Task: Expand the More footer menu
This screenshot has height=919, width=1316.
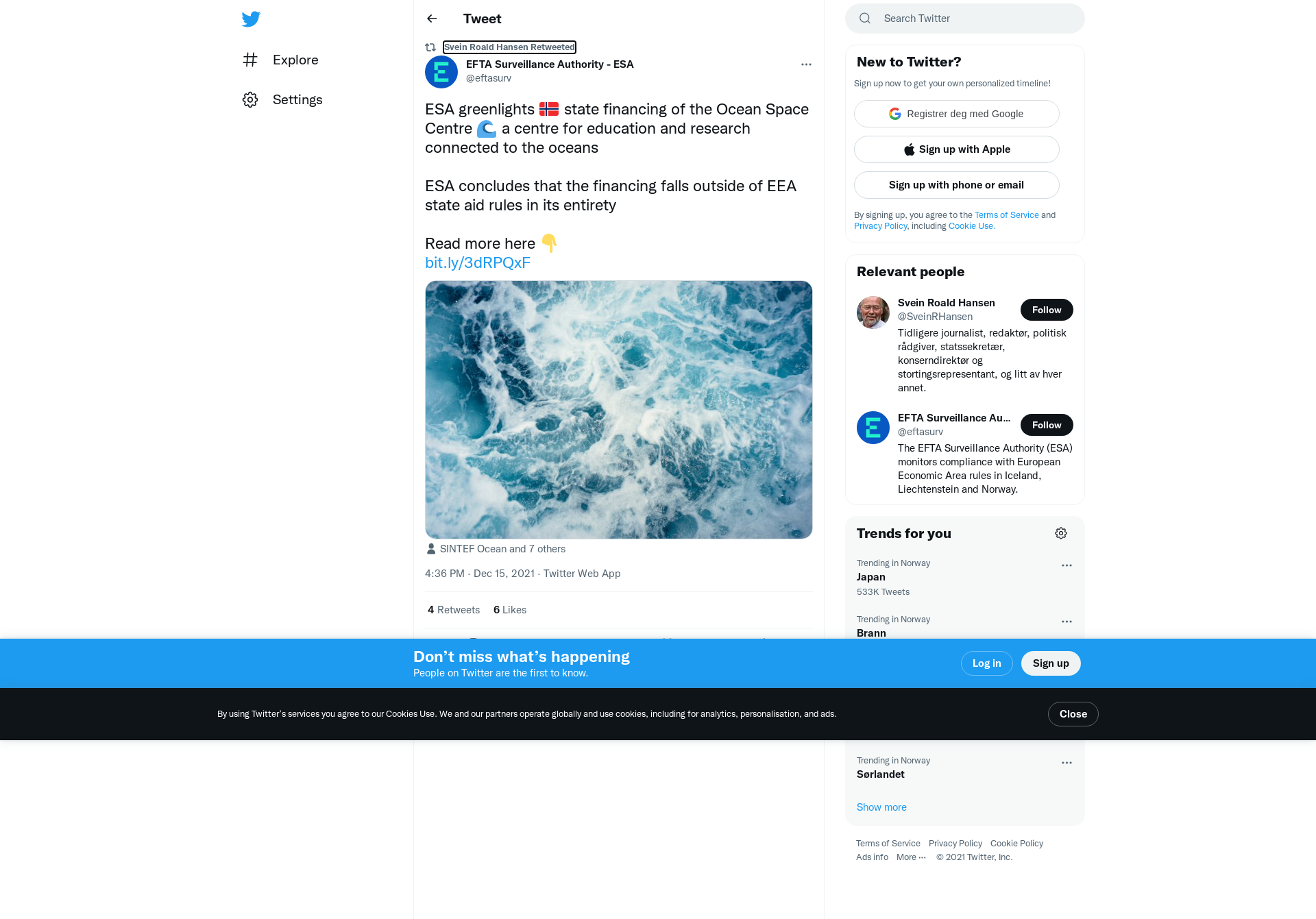Action: tap(911, 857)
